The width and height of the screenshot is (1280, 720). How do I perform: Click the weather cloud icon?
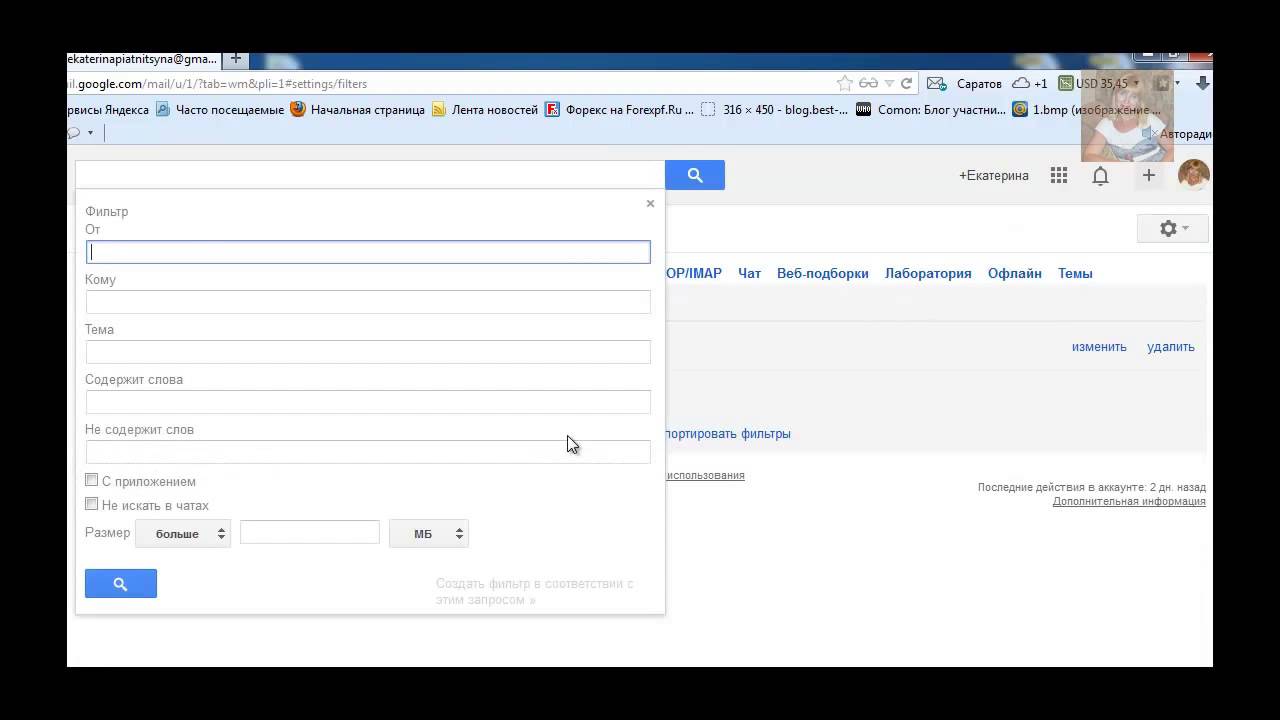point(1021,84)
